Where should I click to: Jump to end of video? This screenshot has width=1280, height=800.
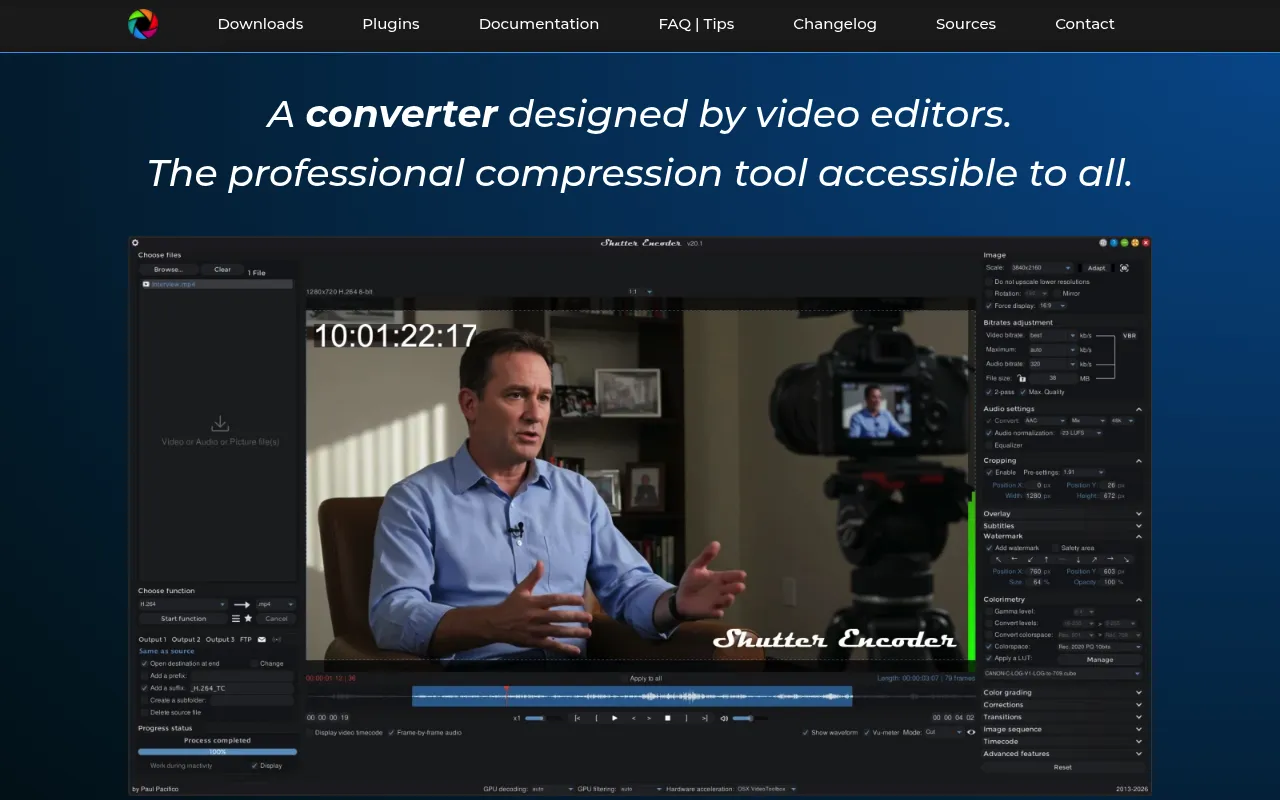coord(704,718)
